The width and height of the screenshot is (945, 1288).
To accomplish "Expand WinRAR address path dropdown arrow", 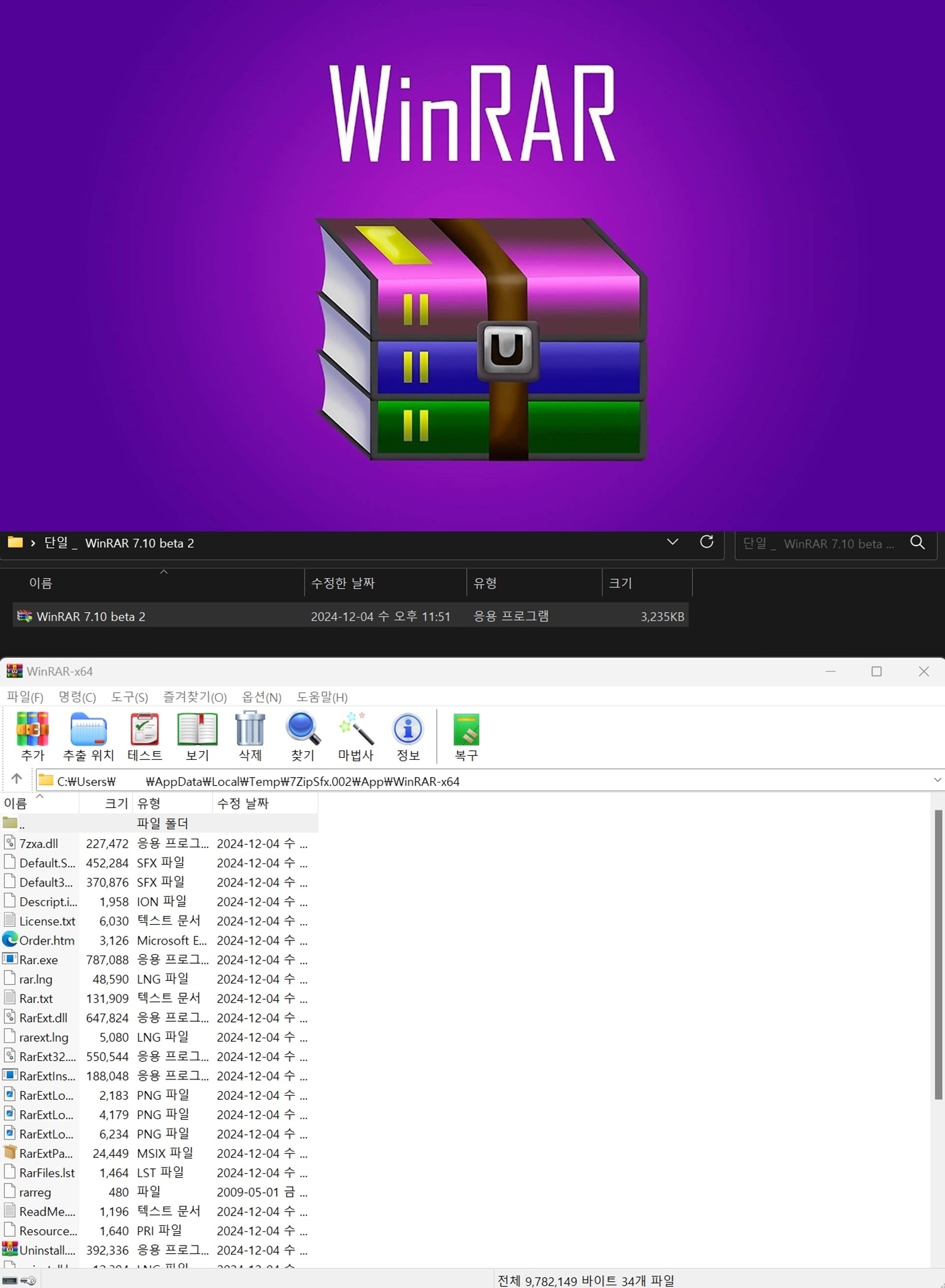I will point(937,780).
